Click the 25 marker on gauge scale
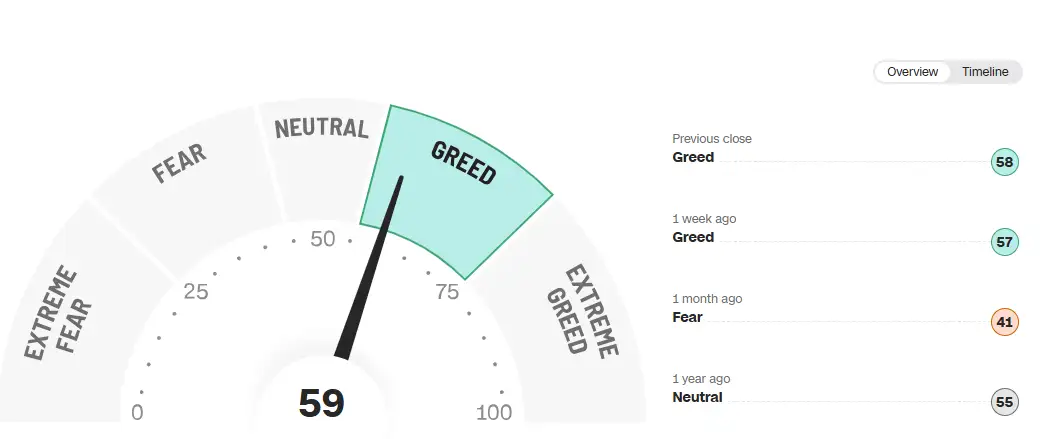This screenshot has height=439, width=1045. click(x=196, y=291)
